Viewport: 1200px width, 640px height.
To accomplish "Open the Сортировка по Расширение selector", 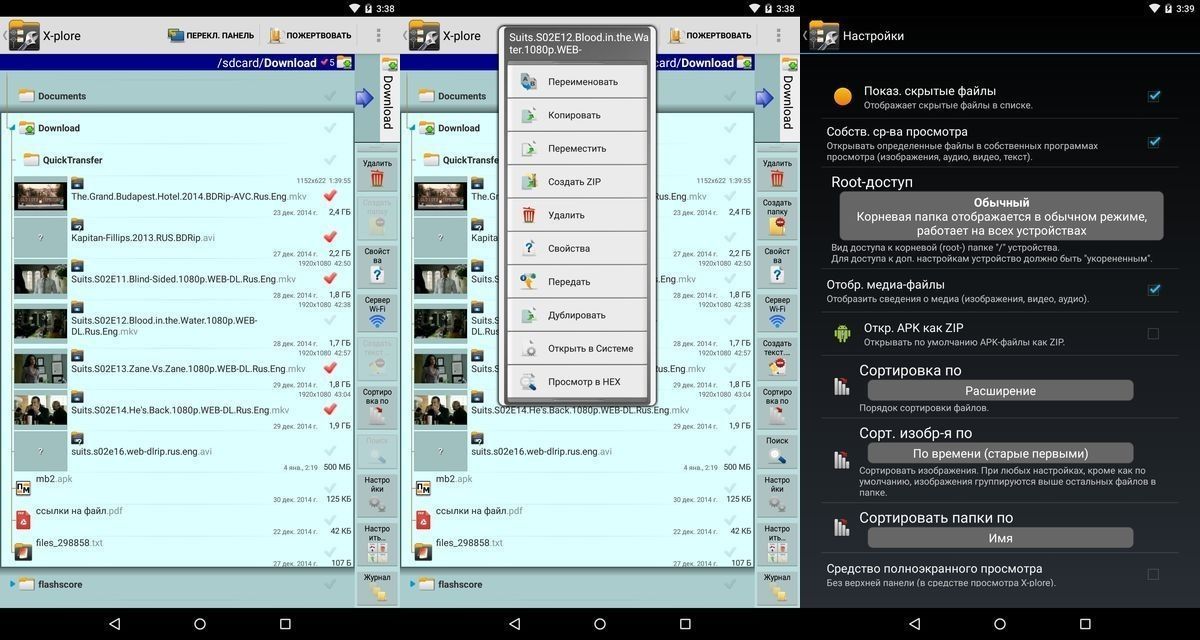I will 1000,391.
